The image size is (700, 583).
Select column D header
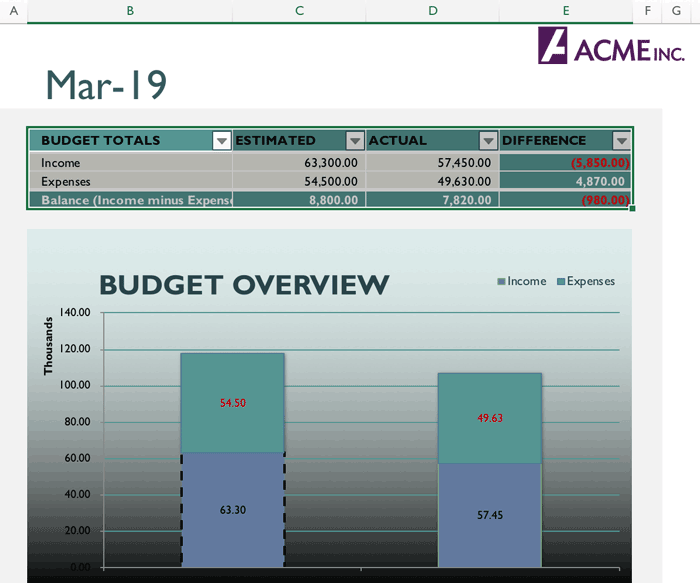point(432,10)
